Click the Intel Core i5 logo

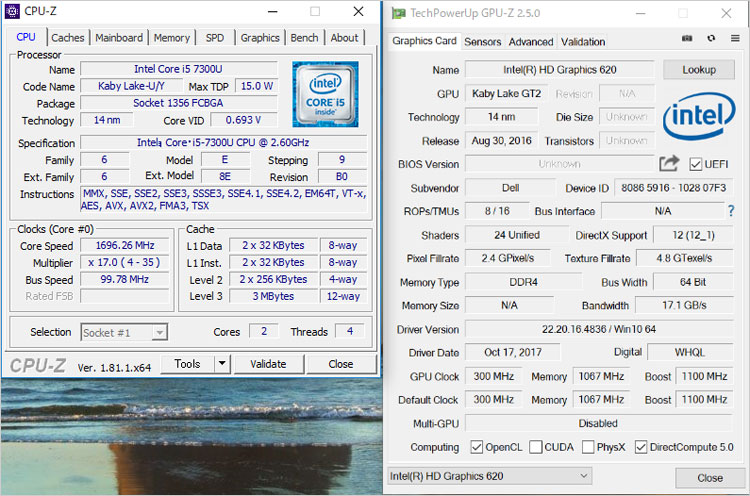point(325,94)
